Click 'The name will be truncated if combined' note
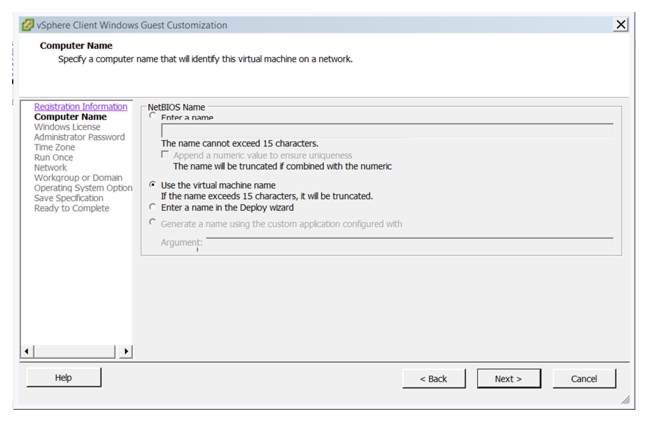The height and width of the screenshot is (423, 649). tap(282, 166)
